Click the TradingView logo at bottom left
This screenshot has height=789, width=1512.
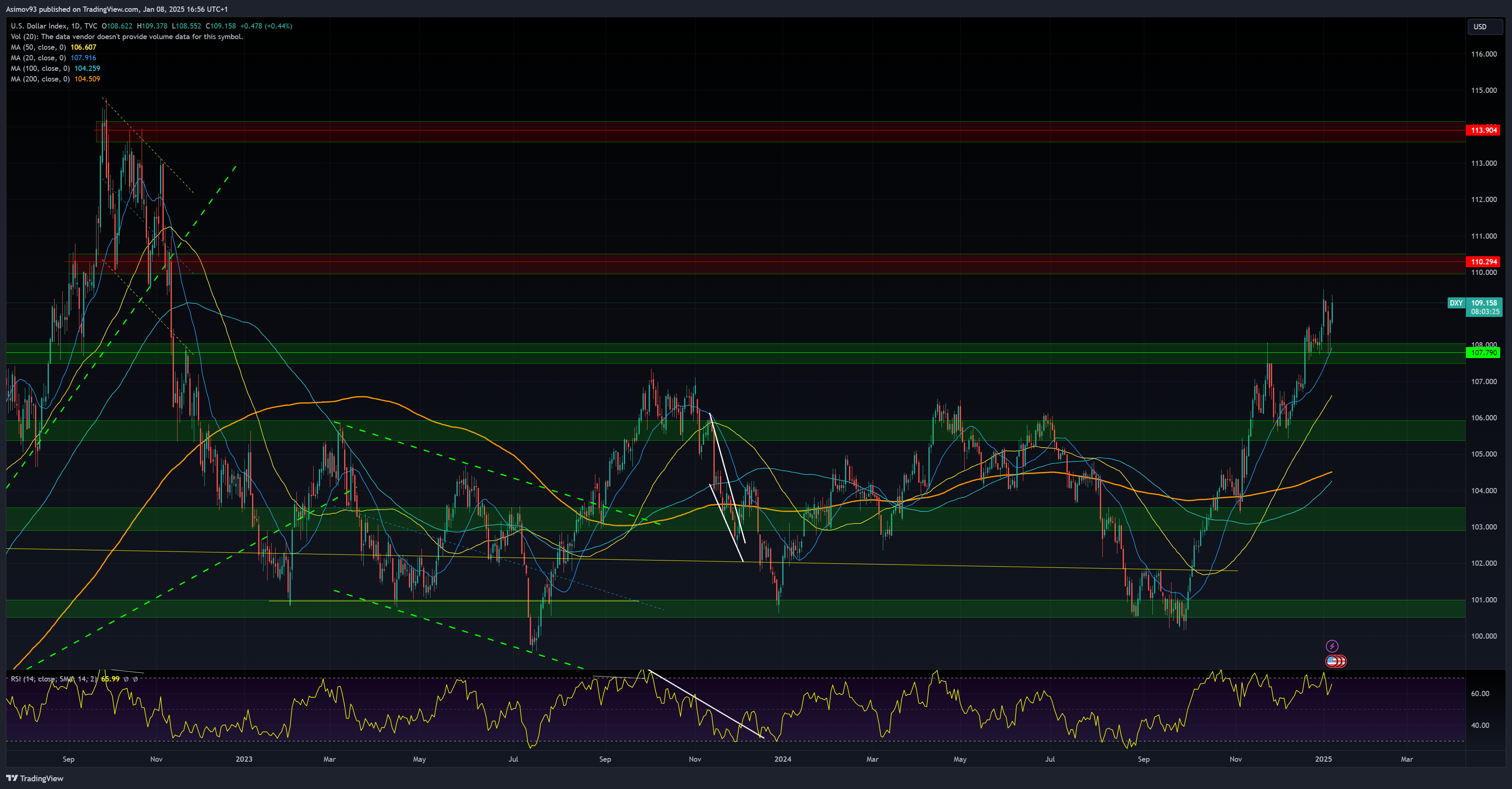(35, 778)
